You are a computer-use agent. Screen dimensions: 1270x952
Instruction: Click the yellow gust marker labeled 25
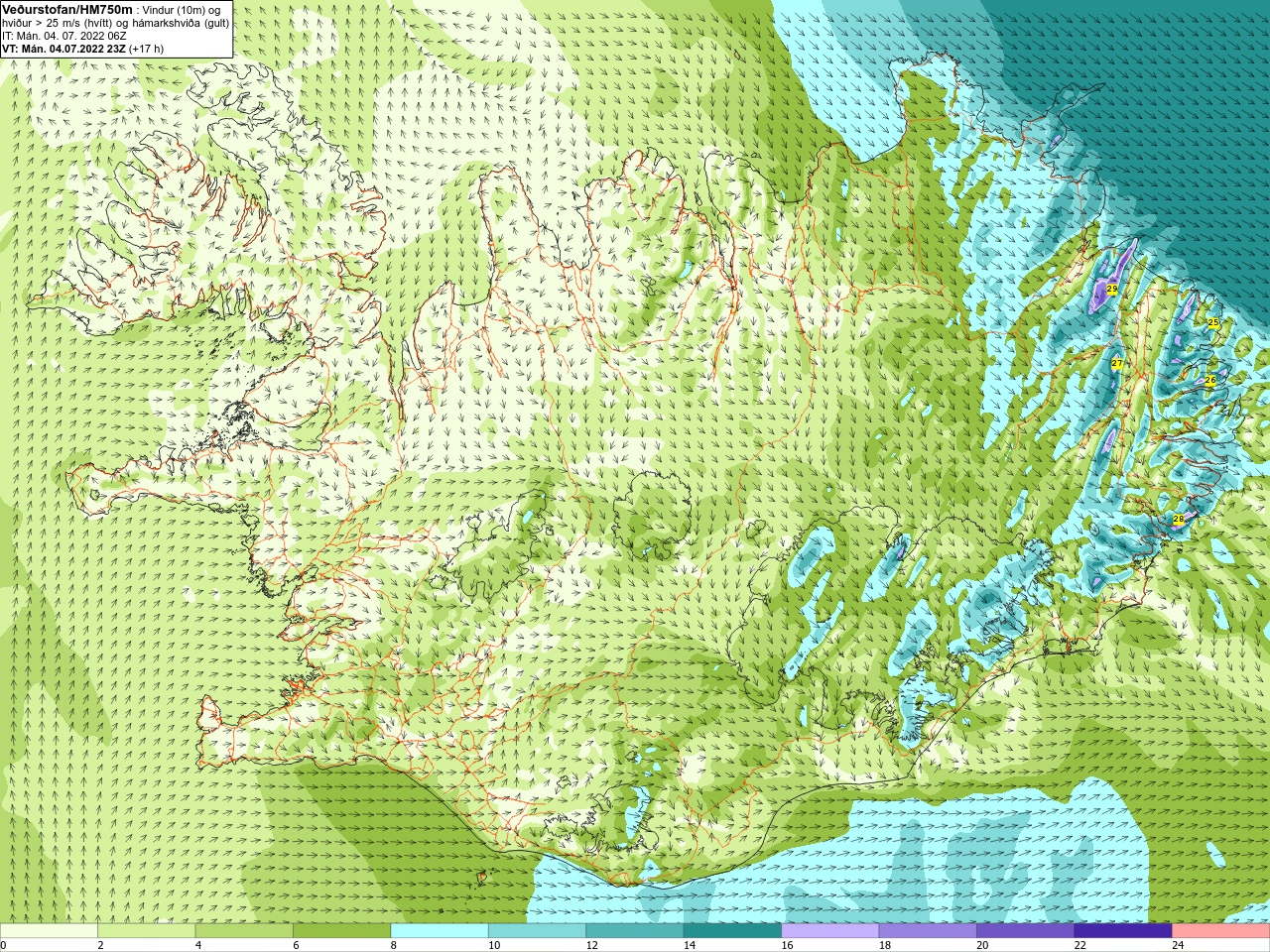pos(1212,323)
